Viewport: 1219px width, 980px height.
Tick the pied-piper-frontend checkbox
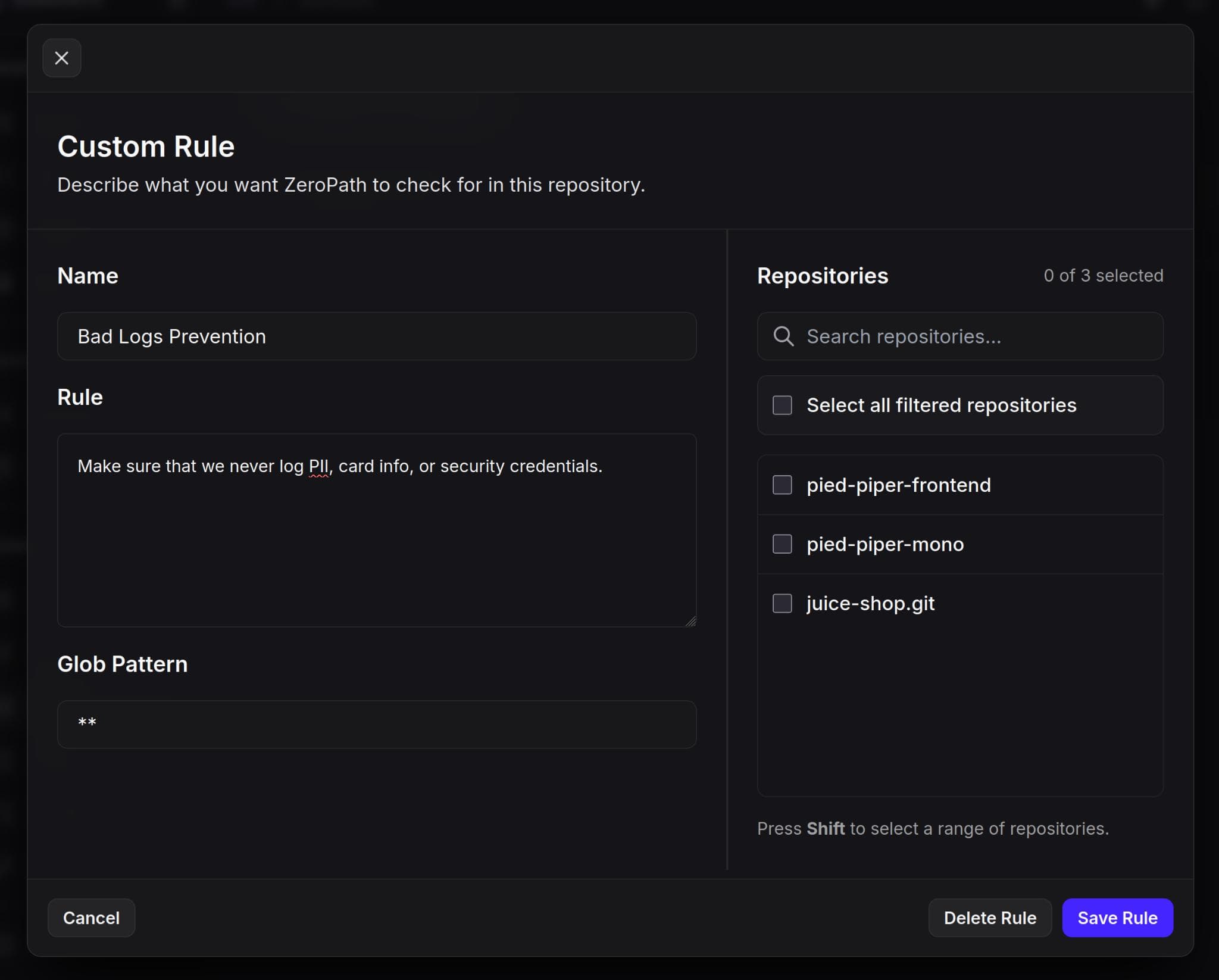(782, 485)
